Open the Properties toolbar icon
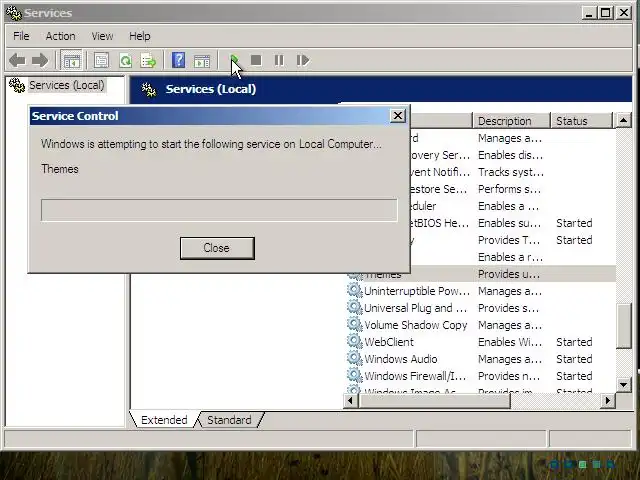640x480 pixels. (x=101, y=61)
